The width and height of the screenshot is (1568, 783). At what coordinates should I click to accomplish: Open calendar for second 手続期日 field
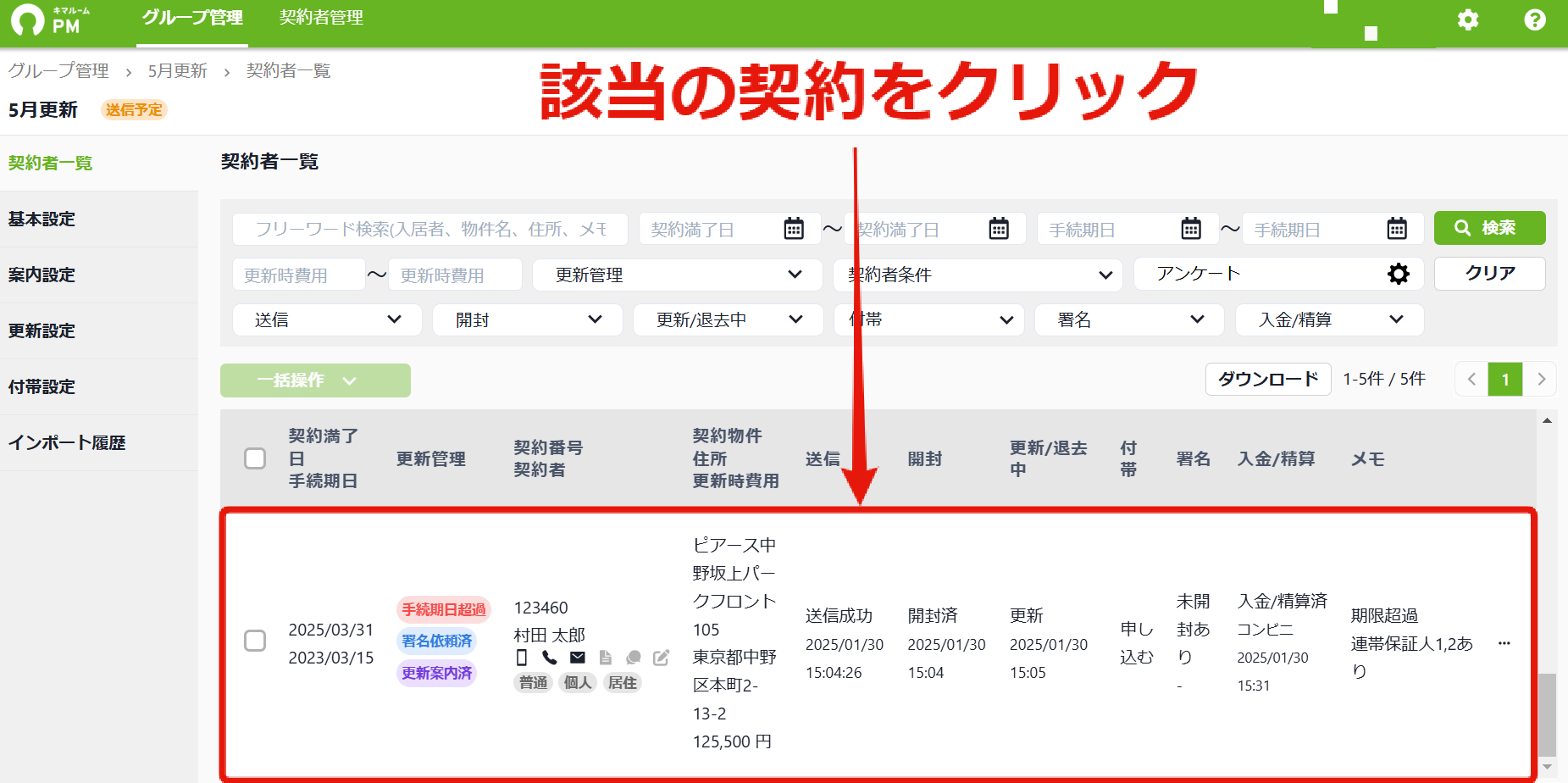point(1397,229)
